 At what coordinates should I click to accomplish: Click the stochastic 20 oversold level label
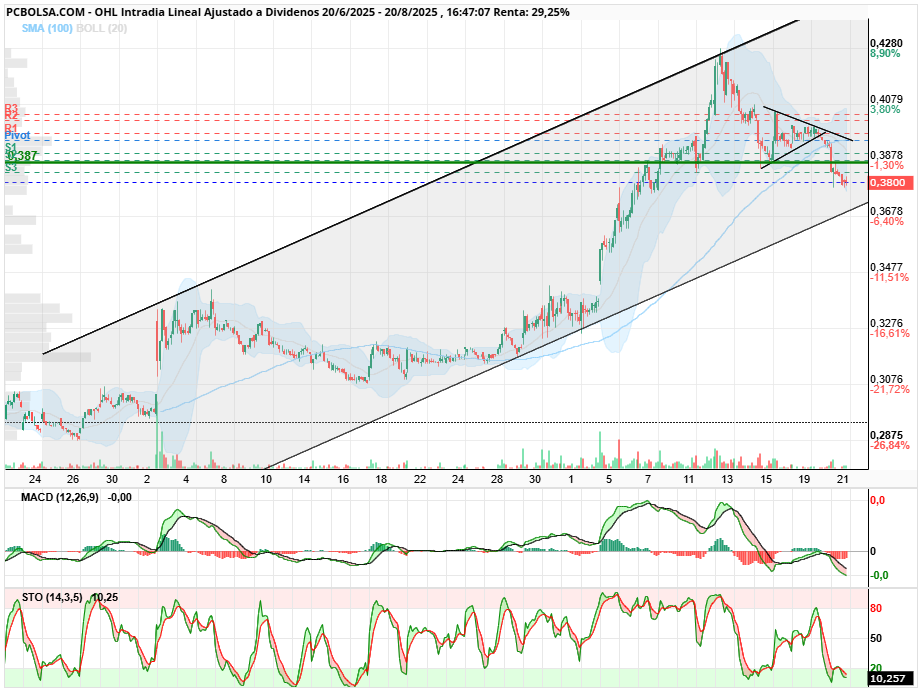876,668
